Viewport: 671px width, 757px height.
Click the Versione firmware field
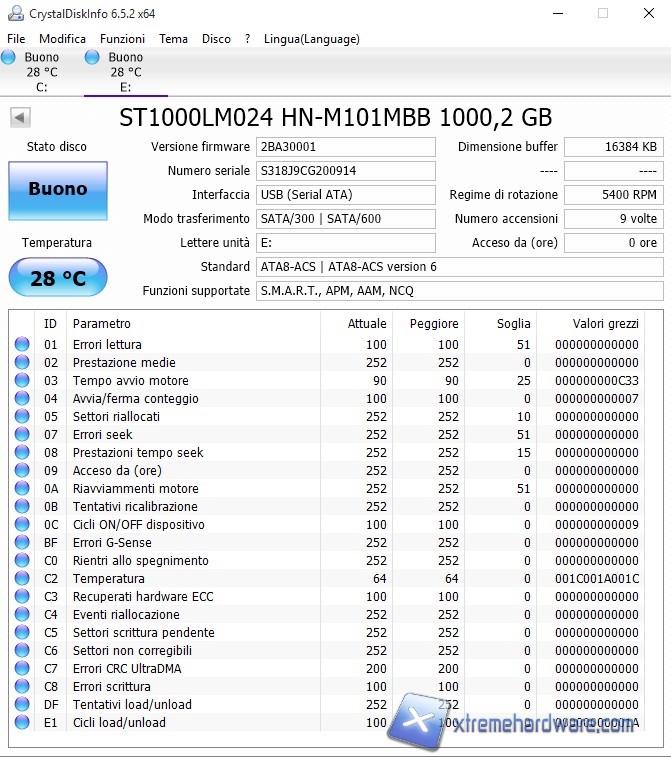pos(346,147)
